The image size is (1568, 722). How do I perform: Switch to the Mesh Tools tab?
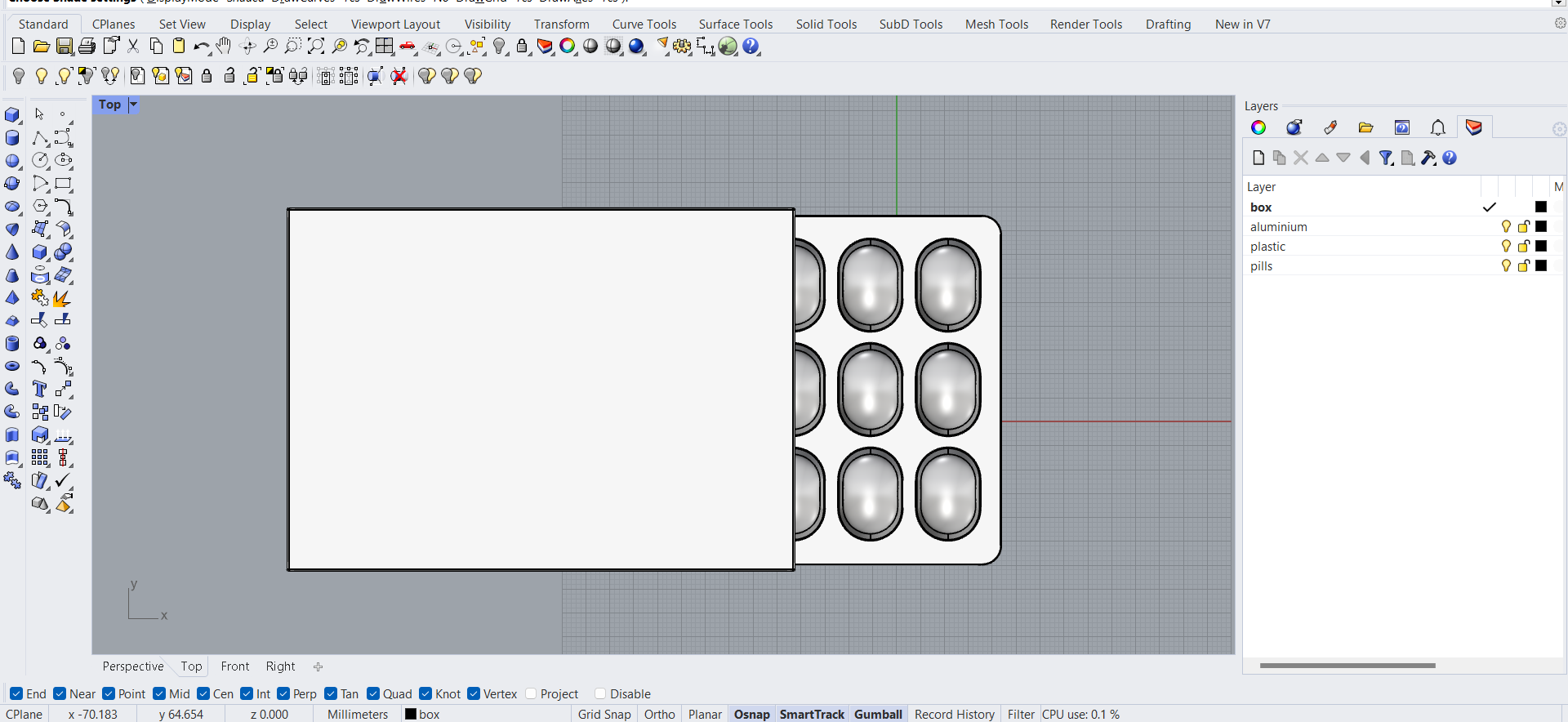tap(996, 25)
